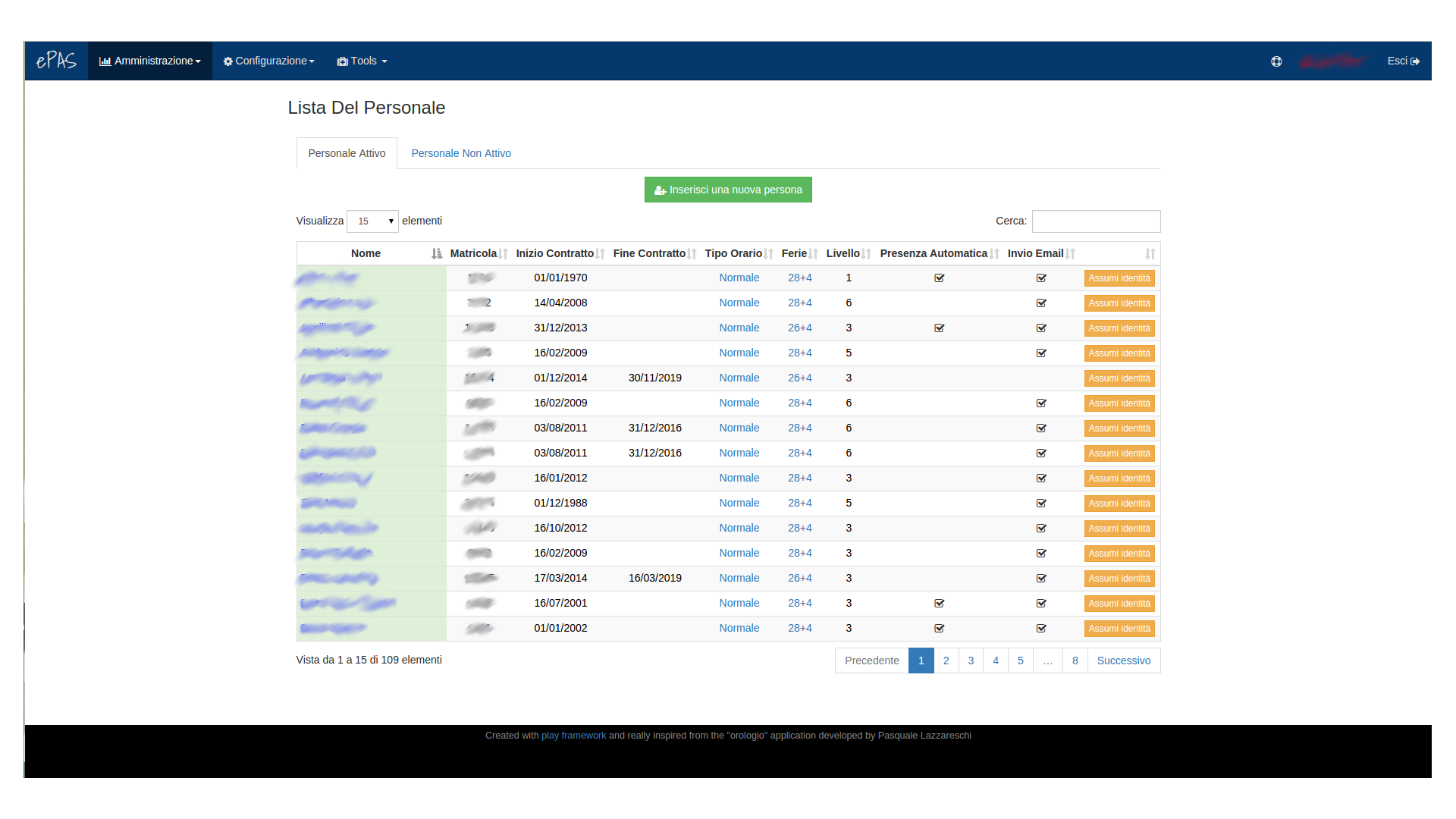Click Successivo pagination button

pos(1124,661)
